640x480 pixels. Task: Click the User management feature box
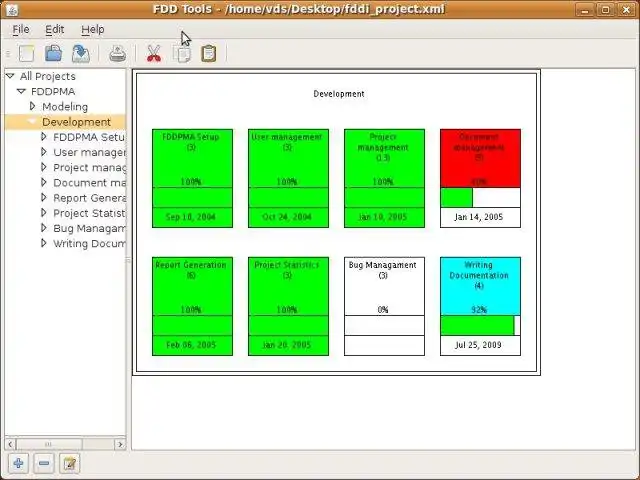(288, 178)
